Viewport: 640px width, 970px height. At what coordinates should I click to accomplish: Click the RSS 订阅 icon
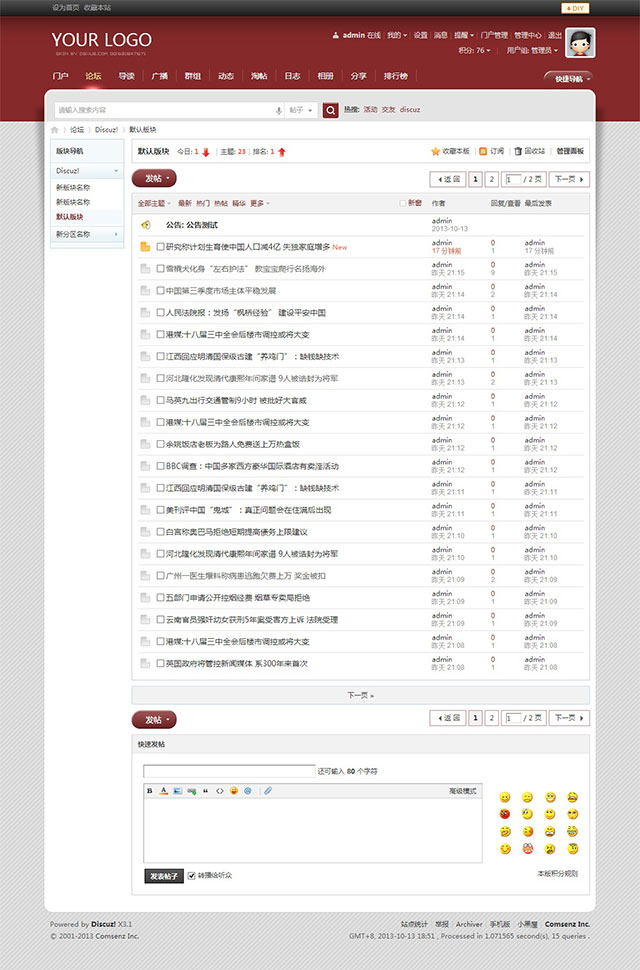pyautogui.click(x=483, y=152)
